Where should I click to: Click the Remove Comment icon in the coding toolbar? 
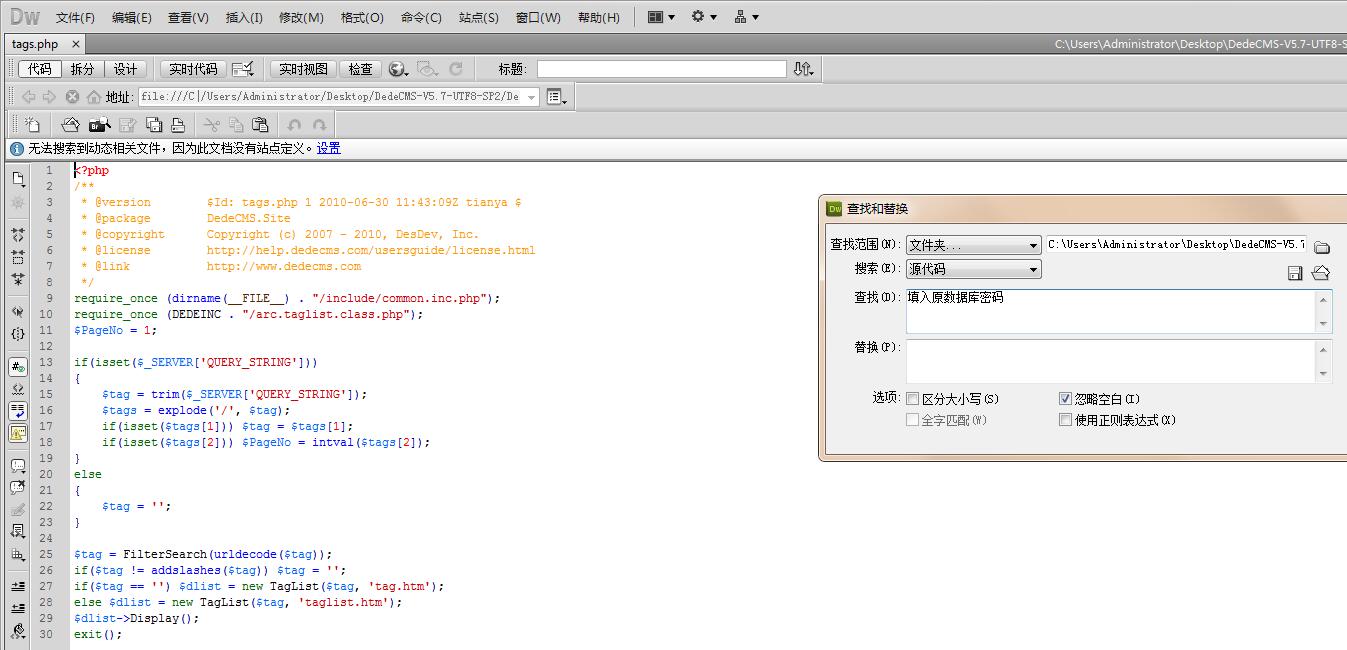click(18, 488)
